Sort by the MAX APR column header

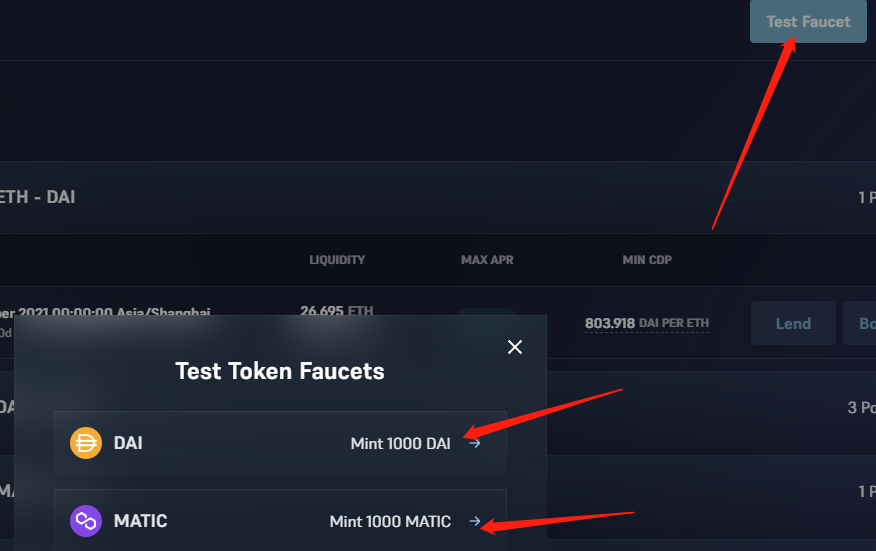click(x=487, y=260)
